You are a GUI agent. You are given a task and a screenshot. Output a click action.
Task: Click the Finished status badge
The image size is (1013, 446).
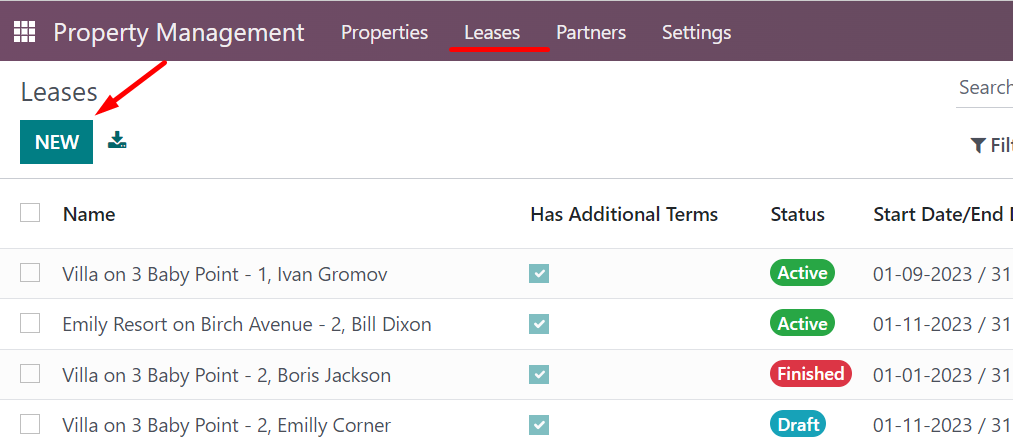pyautogui.click(x=811, y=374)
